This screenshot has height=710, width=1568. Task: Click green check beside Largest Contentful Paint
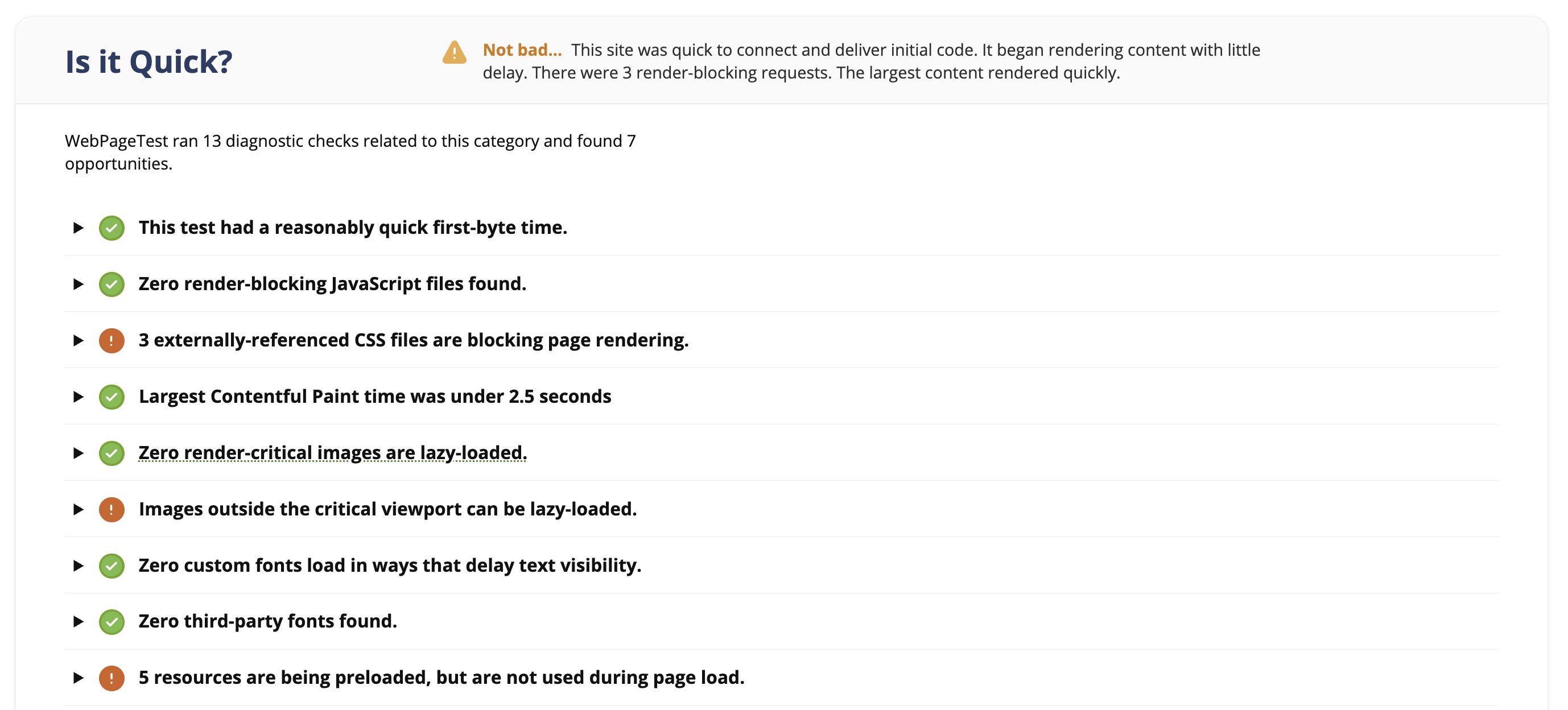[112, 397]
